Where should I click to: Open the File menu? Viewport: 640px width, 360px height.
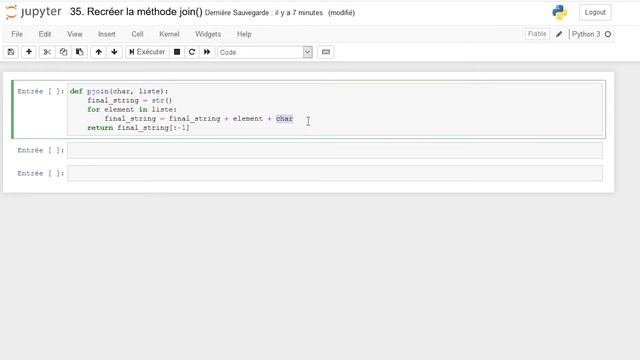click(17, 34)
